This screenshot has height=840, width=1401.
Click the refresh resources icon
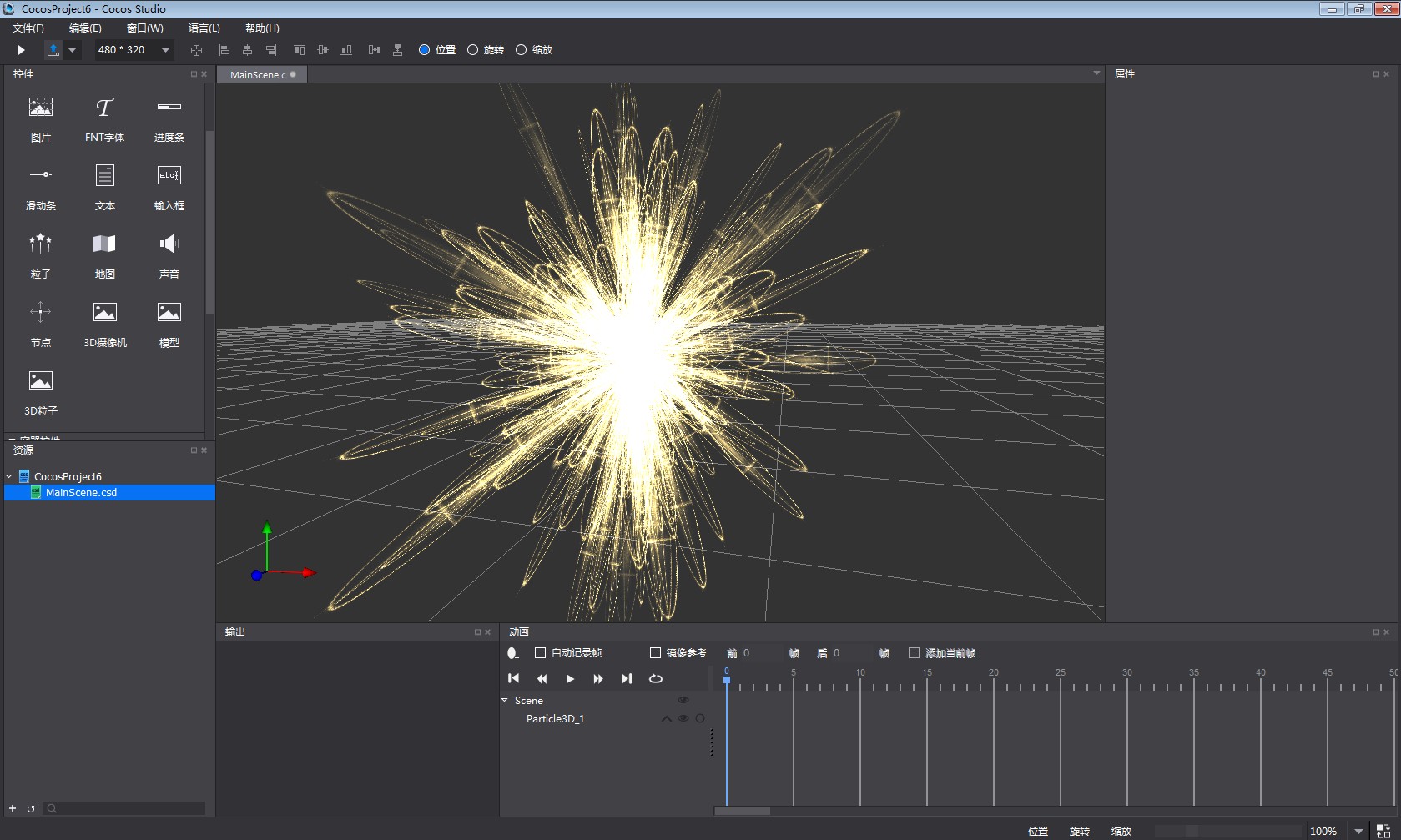point(31,808)
